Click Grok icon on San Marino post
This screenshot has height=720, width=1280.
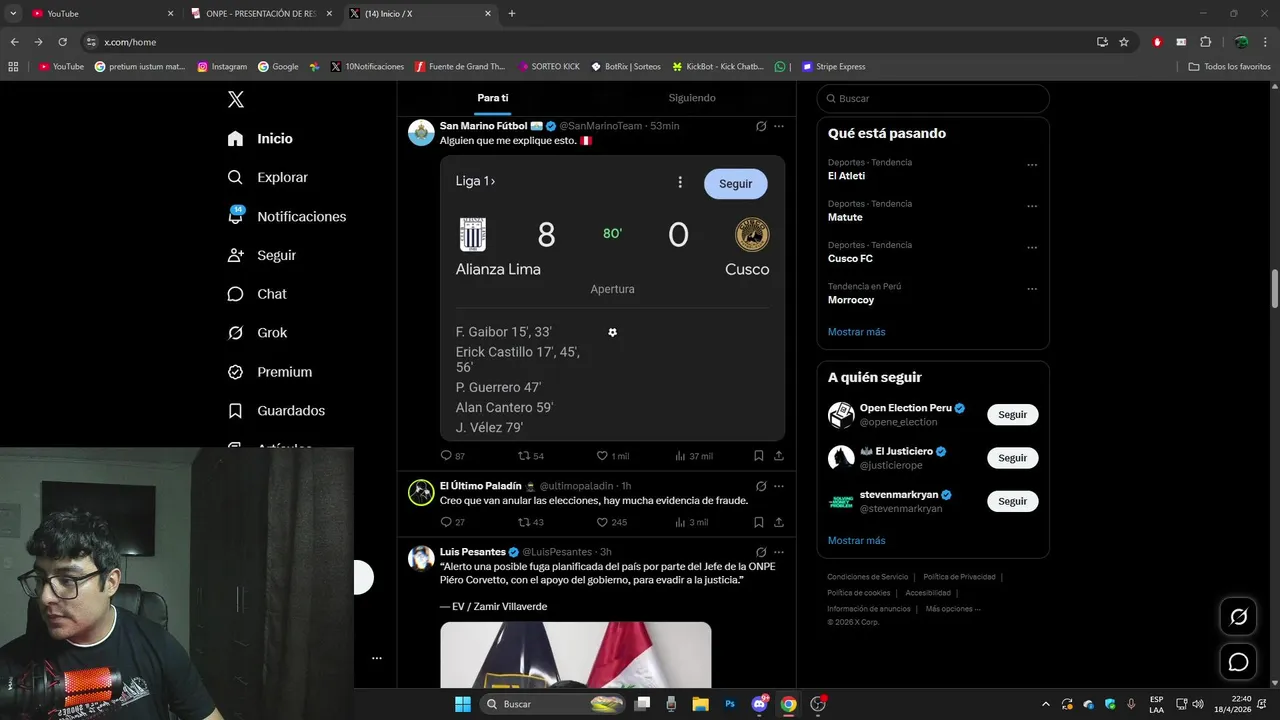[761, 126]
